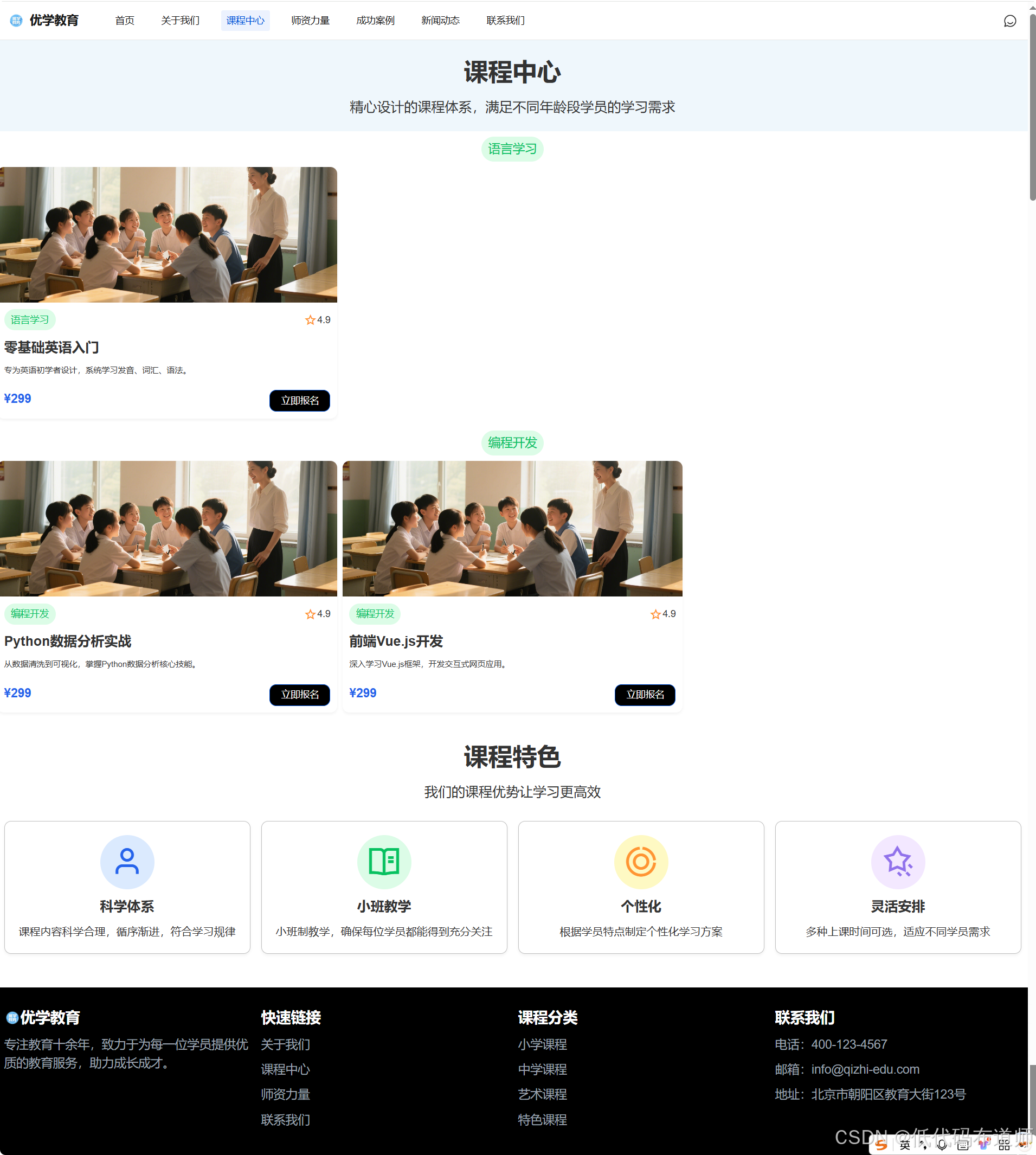Screen dimensions: 1036x1155
Task: Click star rating icon on 零基础英语入门 card
Action: [310, 320]
